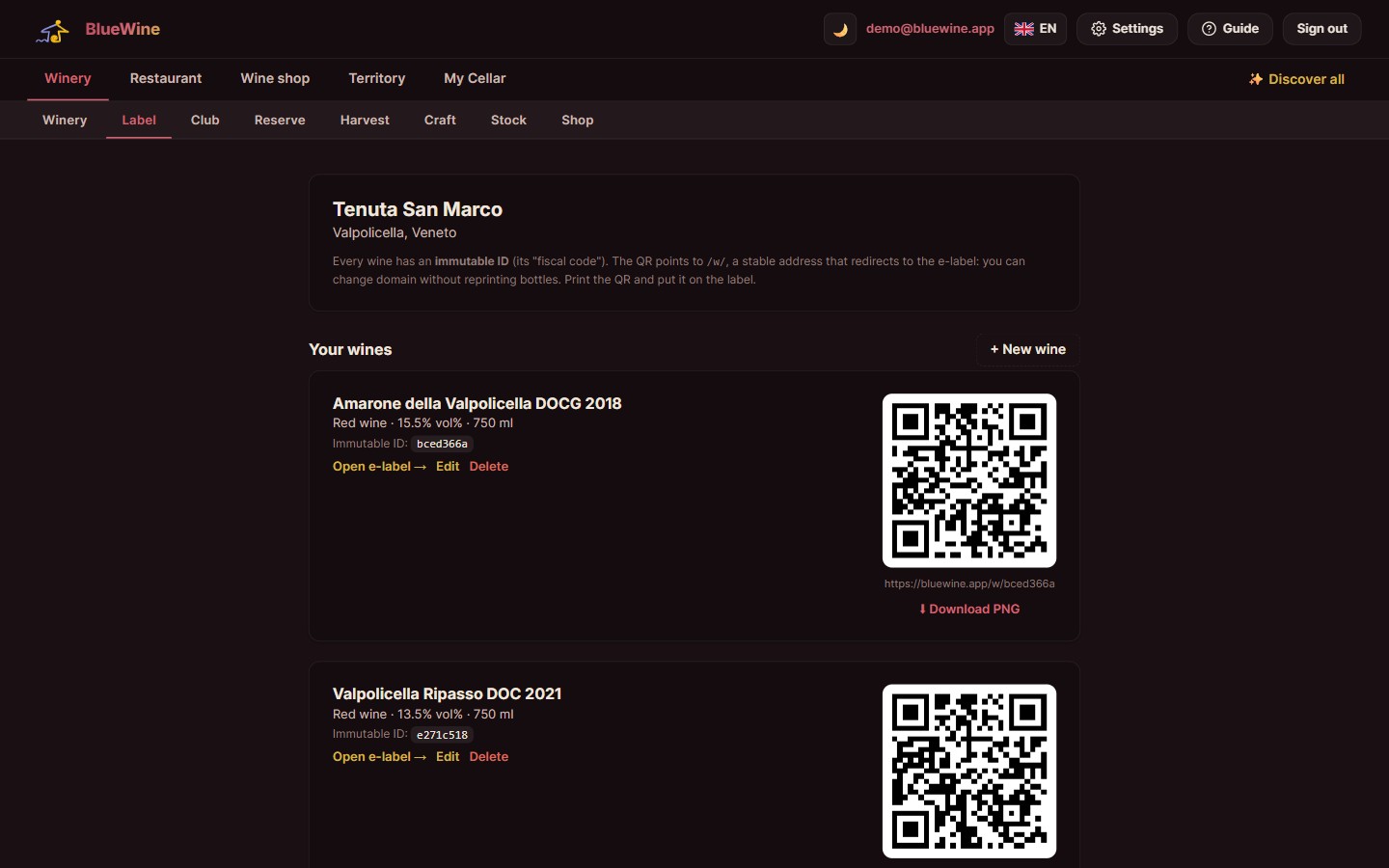Screen dimensions: 1389x868
Task: Click the + New wine button
Action: 1028,349
